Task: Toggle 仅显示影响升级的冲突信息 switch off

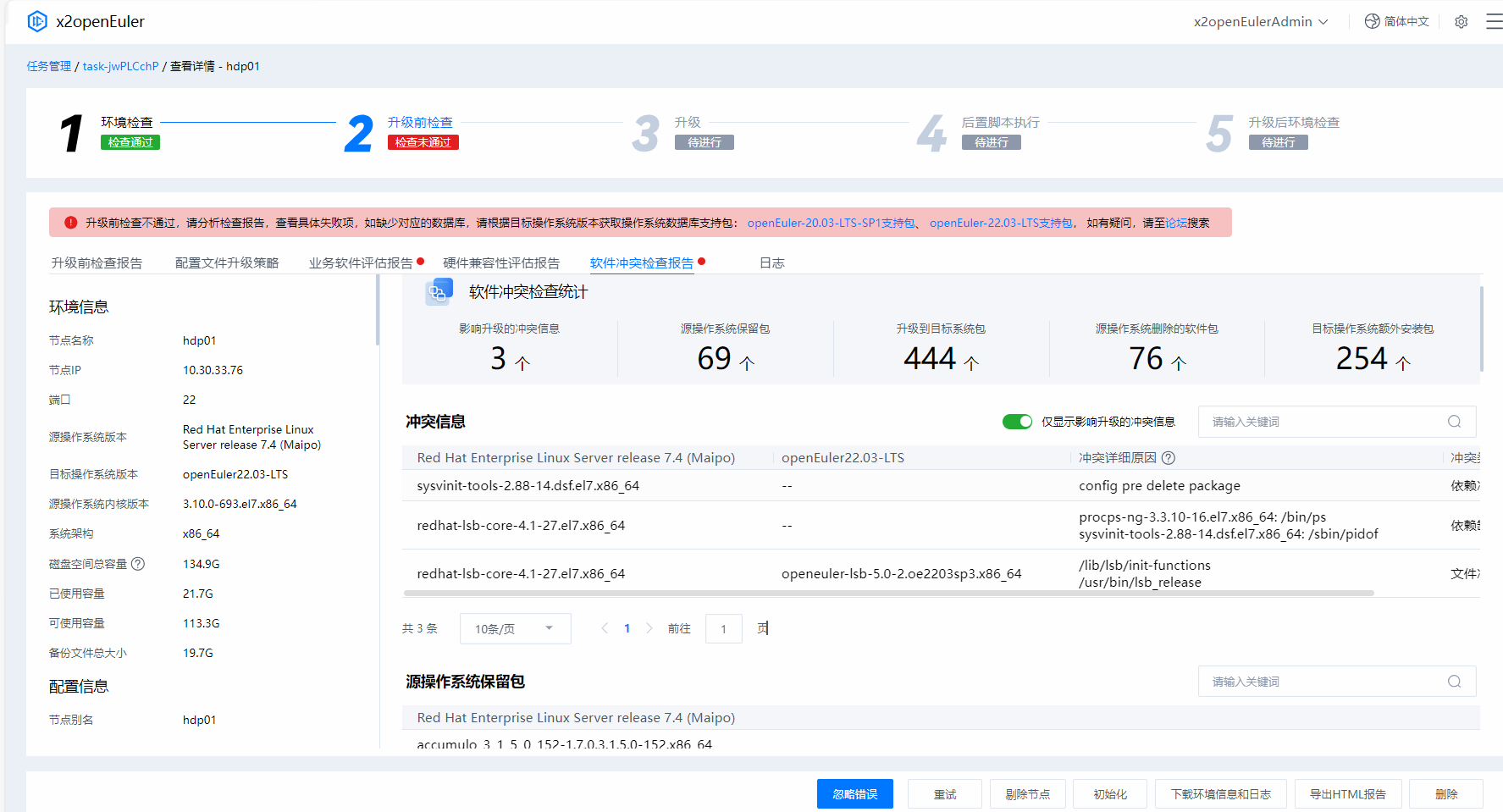Action: coord(1017,422)
